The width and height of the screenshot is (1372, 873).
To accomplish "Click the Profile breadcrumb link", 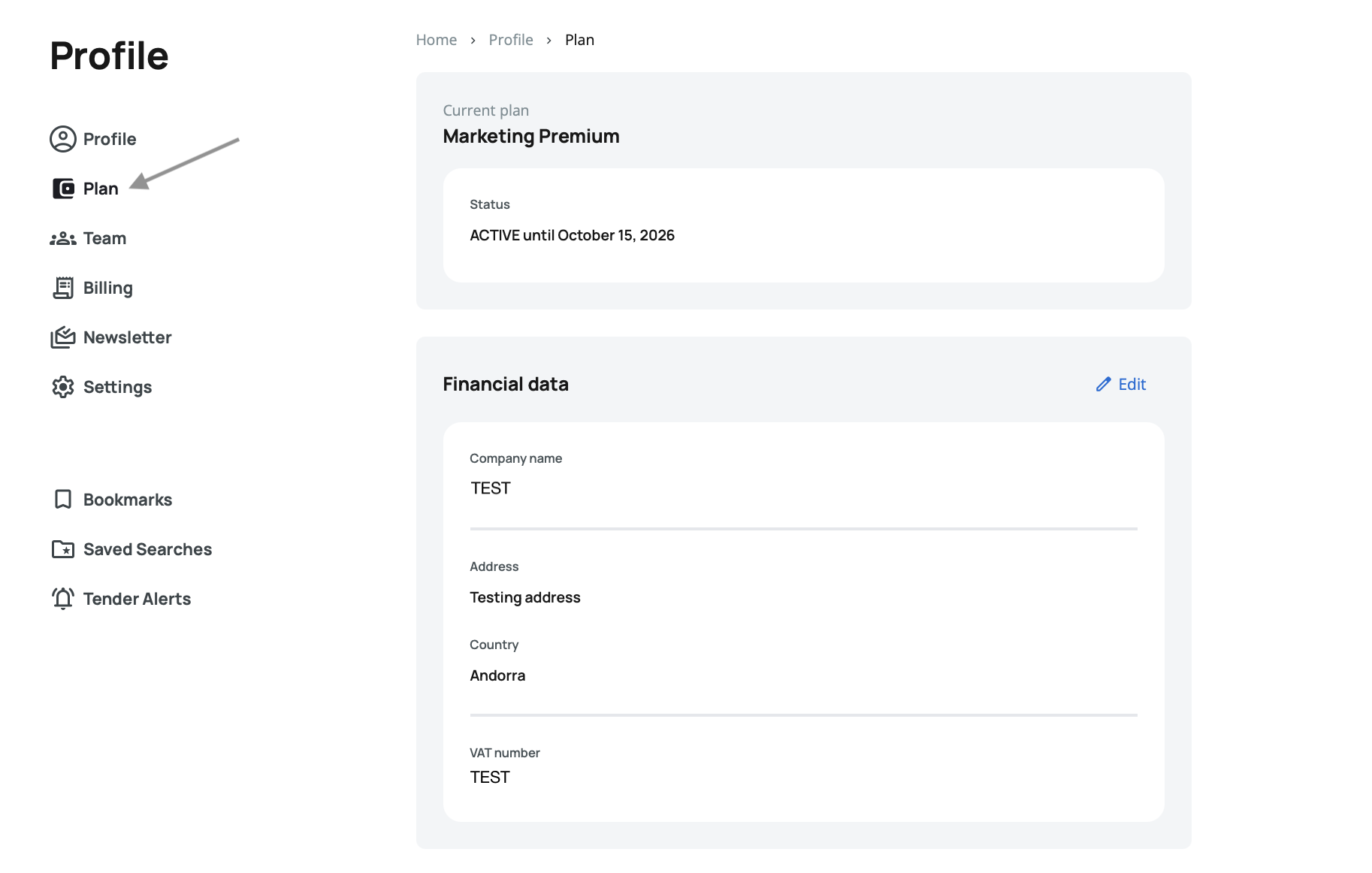I will tap(510, 40).
